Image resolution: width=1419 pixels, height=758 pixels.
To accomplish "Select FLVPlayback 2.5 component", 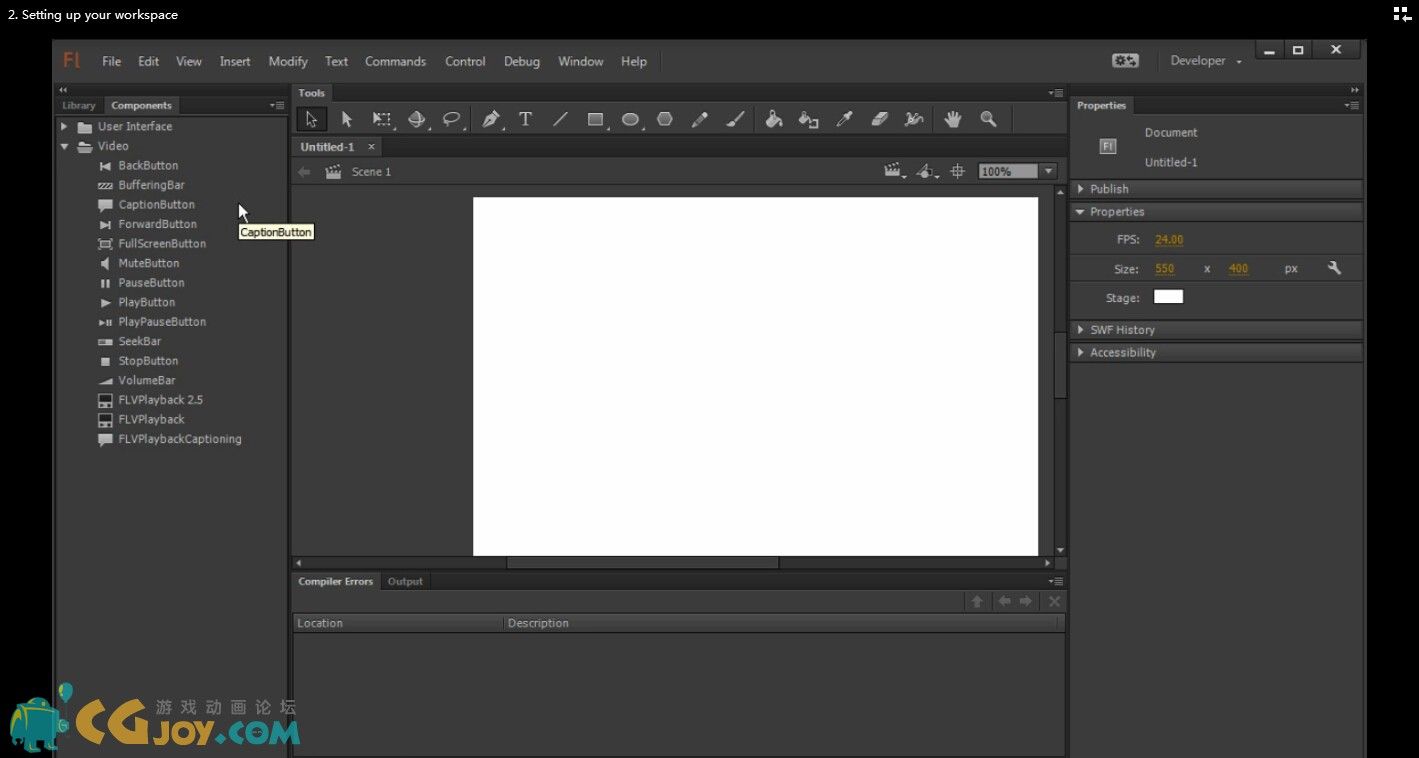I will (160, 400).
